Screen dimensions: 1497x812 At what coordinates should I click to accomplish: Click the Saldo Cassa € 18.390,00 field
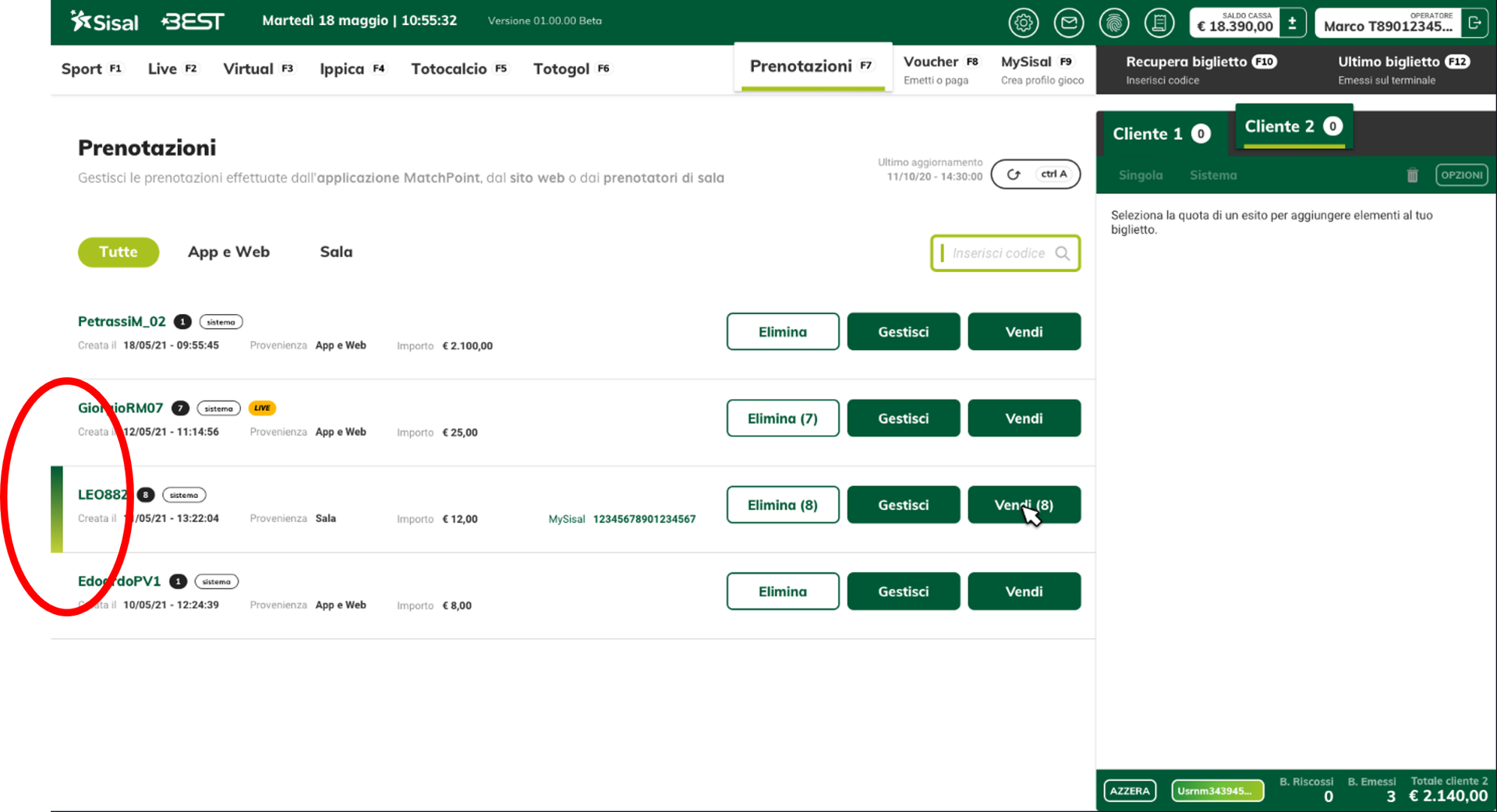coord(1235,23)
